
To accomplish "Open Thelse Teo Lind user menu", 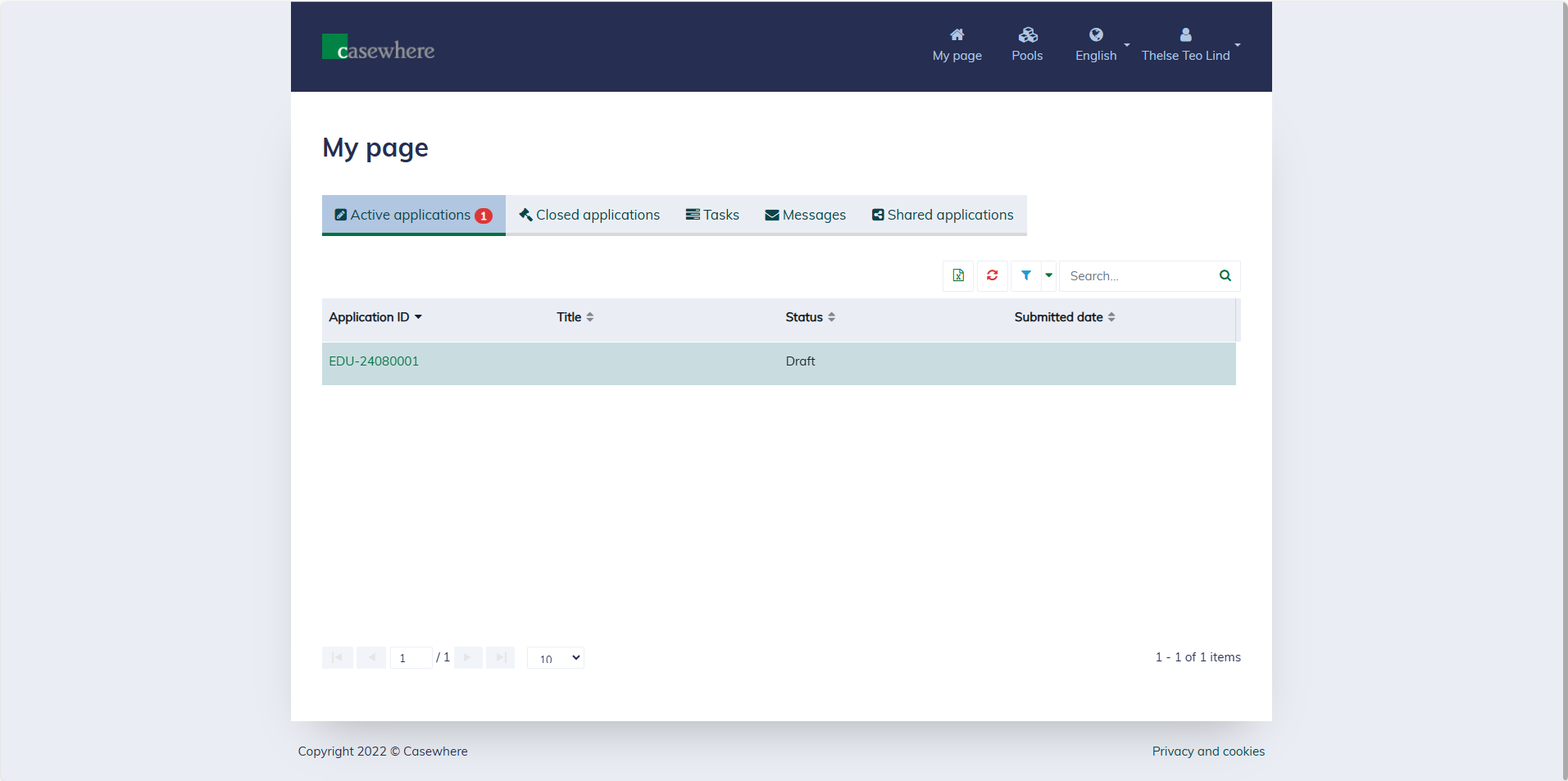I will (x=1189, y=44).
